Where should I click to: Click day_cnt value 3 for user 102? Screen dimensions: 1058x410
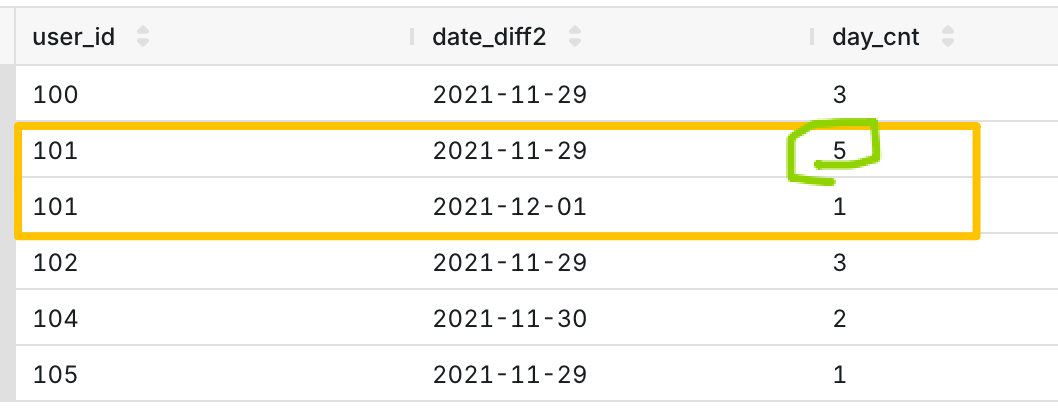click(x=839, y=263)
